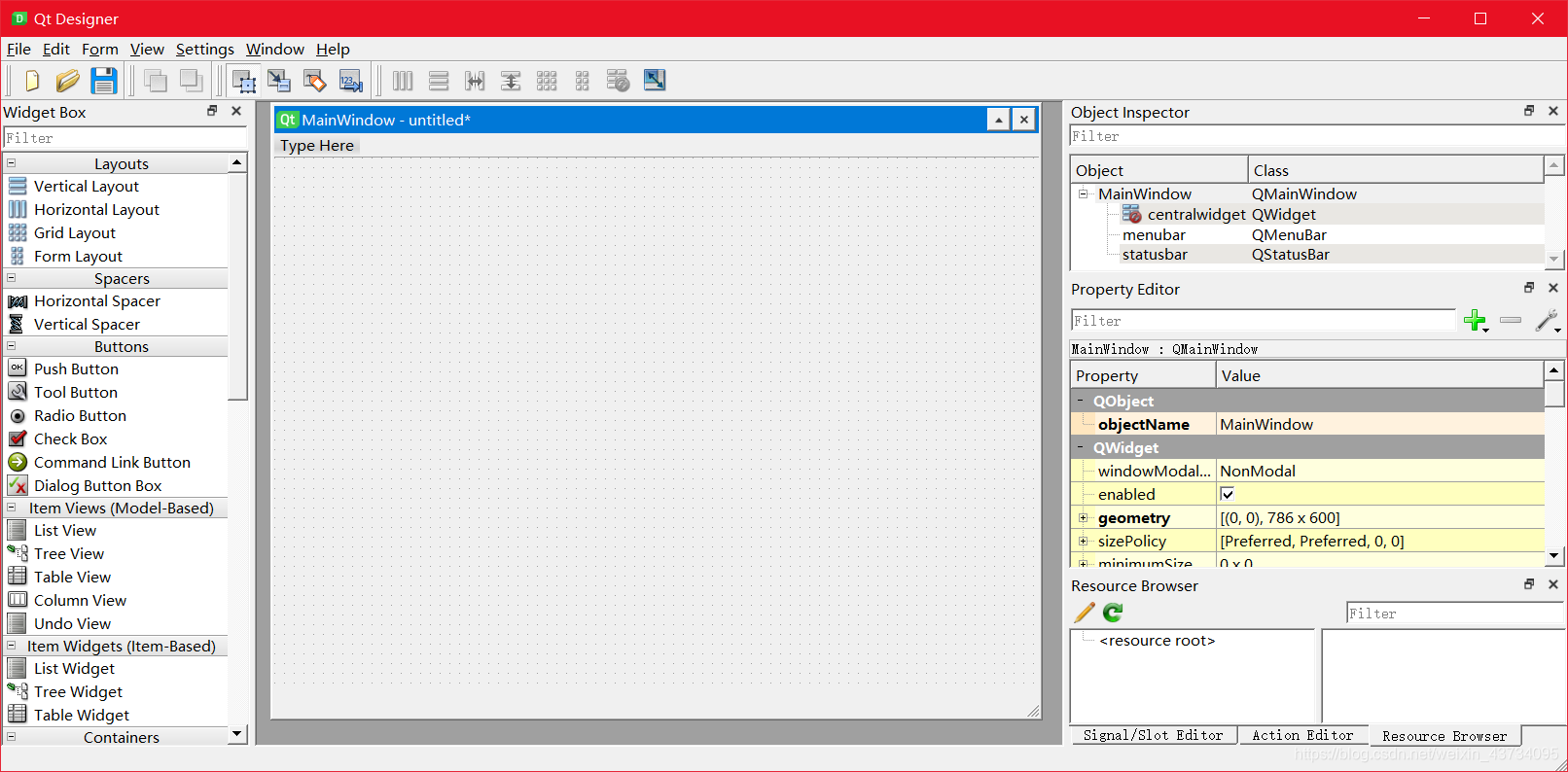Open the Settings menu
The width and height of the screenshot is (1568, 772).
205,49
